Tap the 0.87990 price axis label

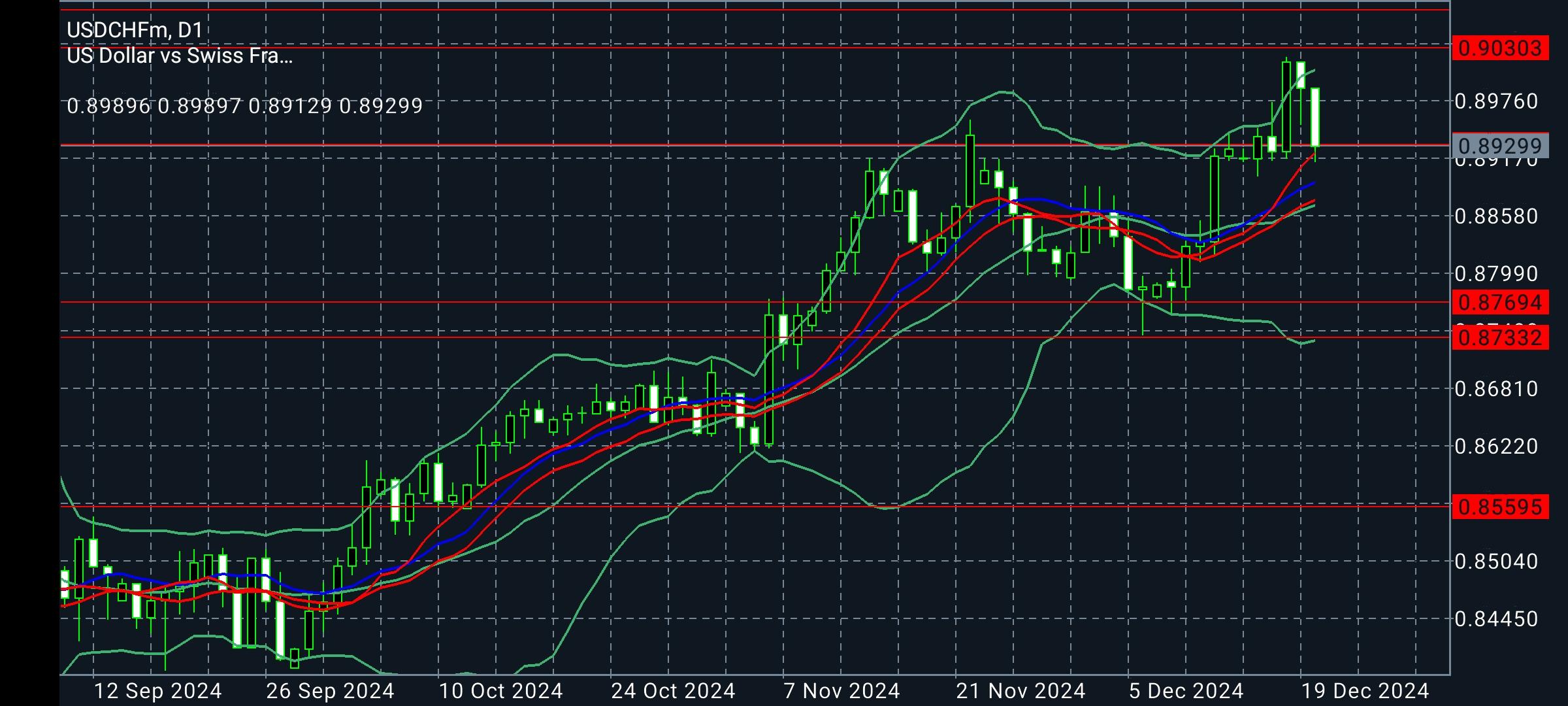coord(1496,274)
